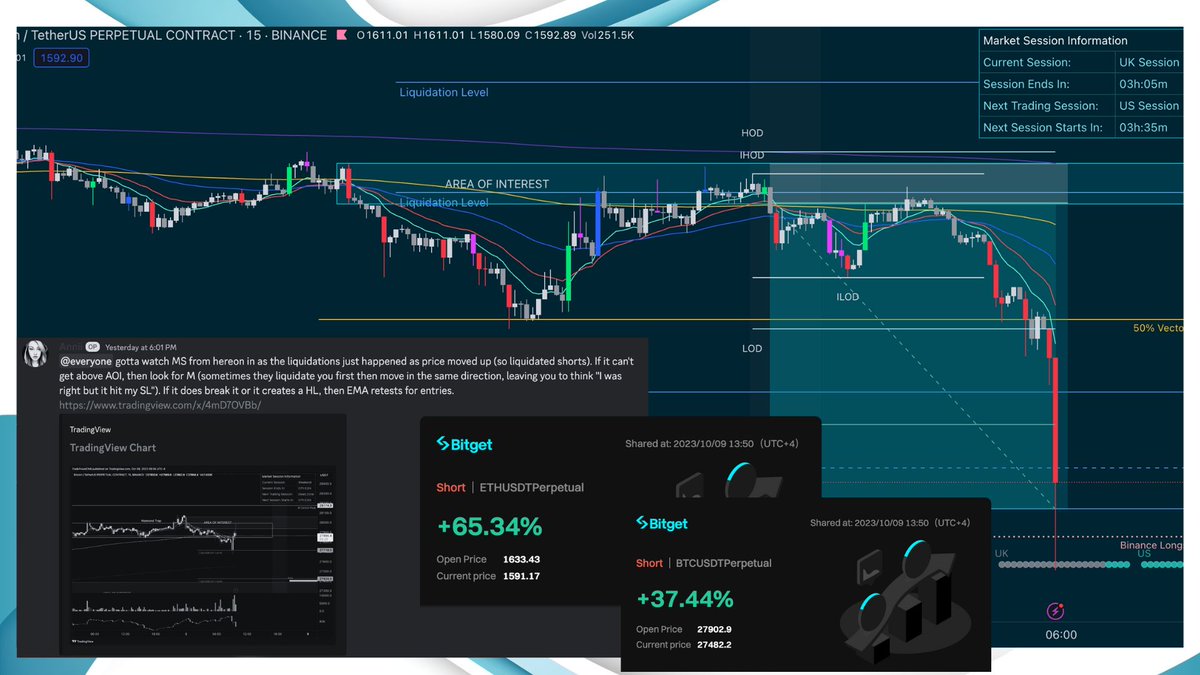The image size is (1200, 675).
Task: Click the UK Session value cell
Action: [x=1149, y=62]
